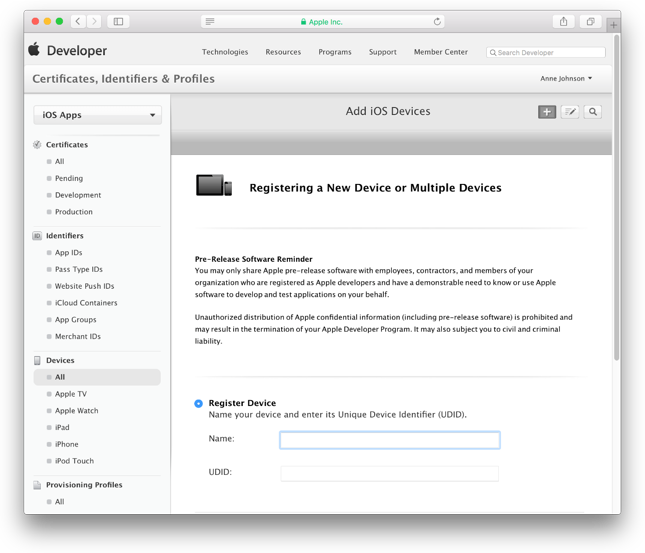Go to Member Center
645x553 pixels.
click(x=441, y=52)
